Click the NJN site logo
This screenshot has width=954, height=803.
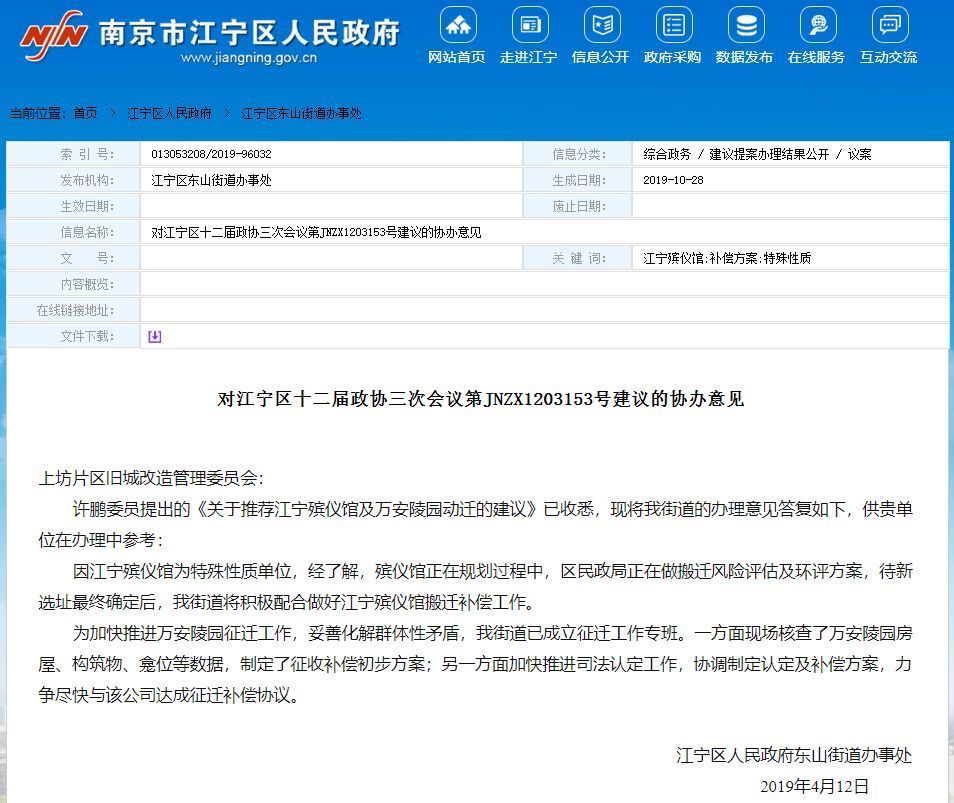[54, 35]
